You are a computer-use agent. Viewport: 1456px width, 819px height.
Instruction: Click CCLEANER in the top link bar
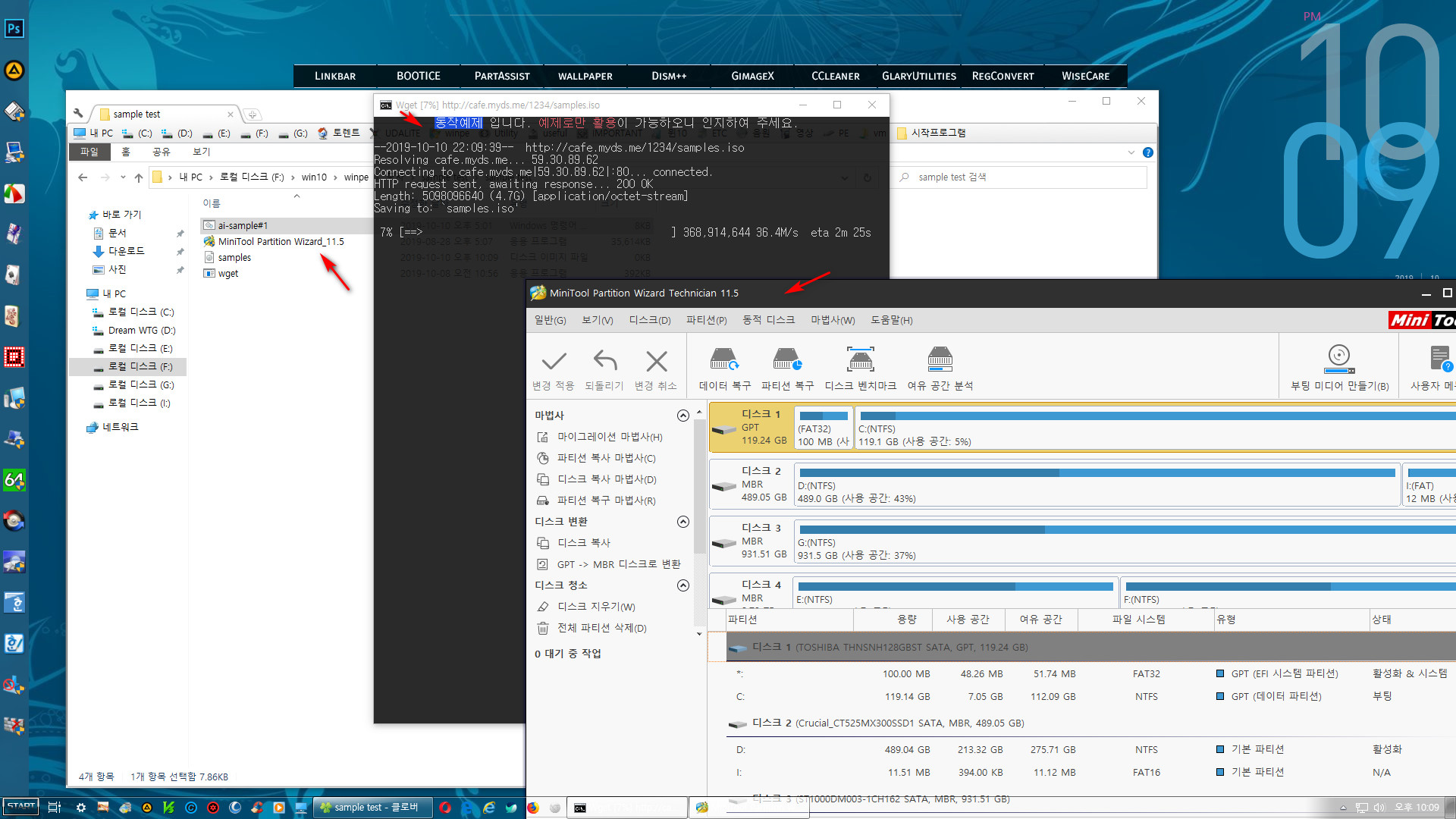click(x=836, y=76)
